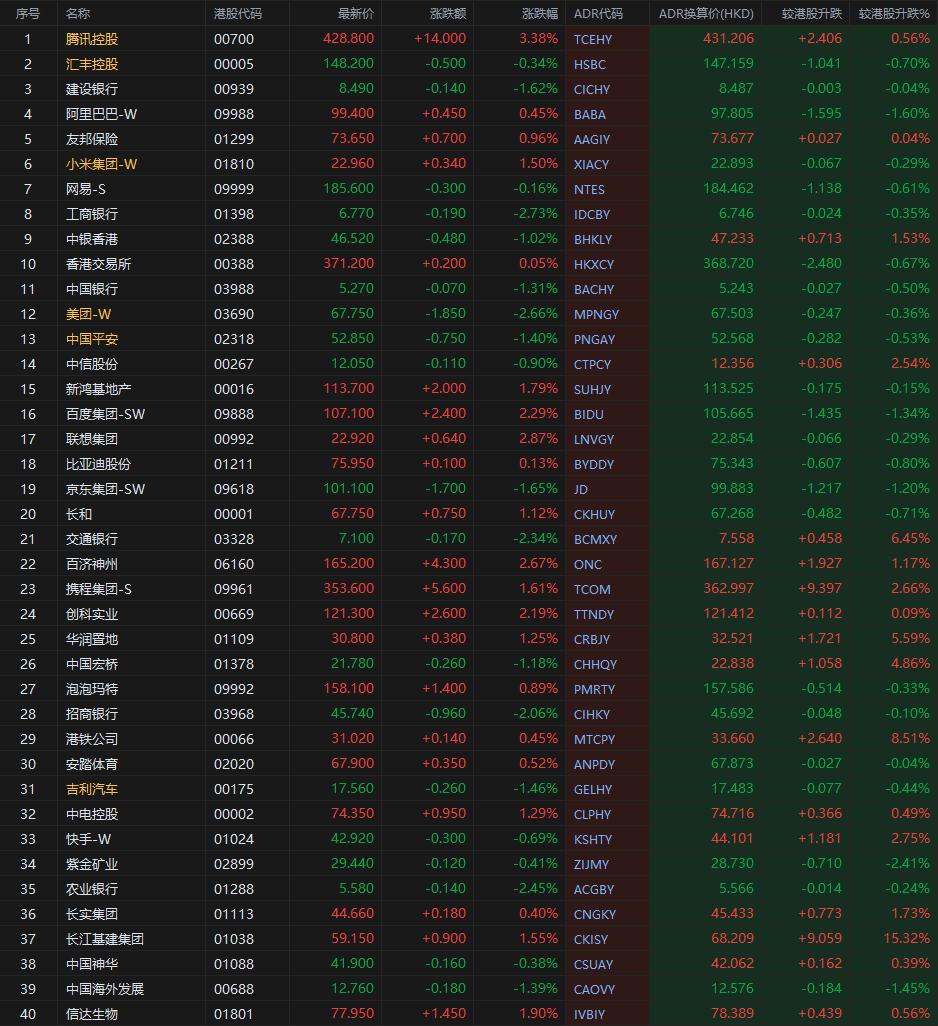Screen dimensions: 938x1026
Task: Click the percent change 3.38%
Action: tap(538, 39)
